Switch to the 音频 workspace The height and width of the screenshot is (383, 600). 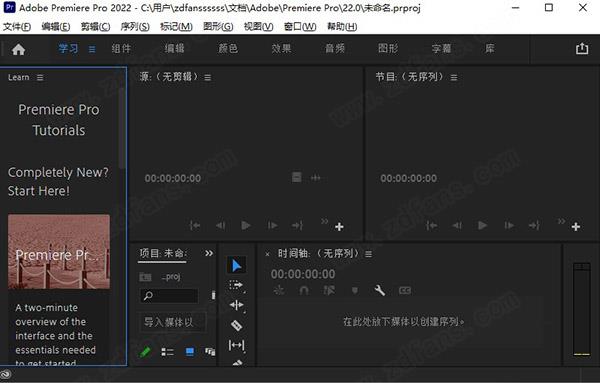(335, 49)
